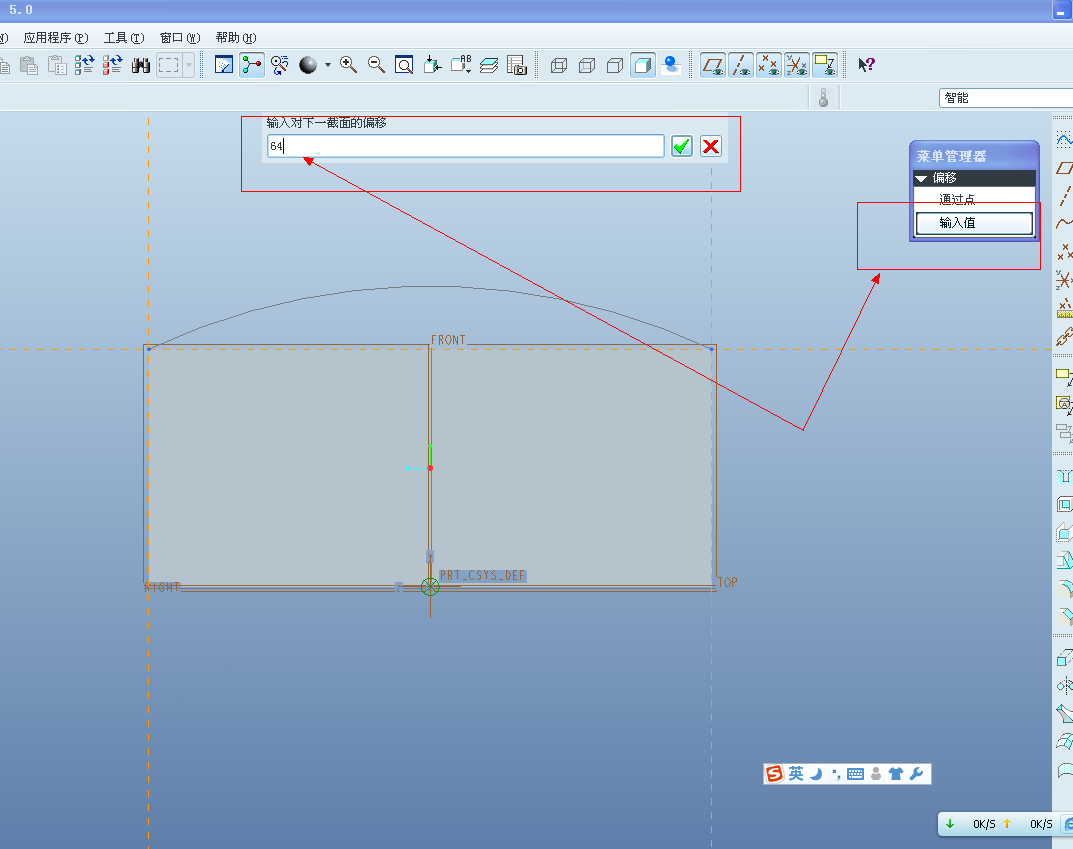Click the Paste Special toolbar icon
The image size is (1073, 849).
click(57, 66)
